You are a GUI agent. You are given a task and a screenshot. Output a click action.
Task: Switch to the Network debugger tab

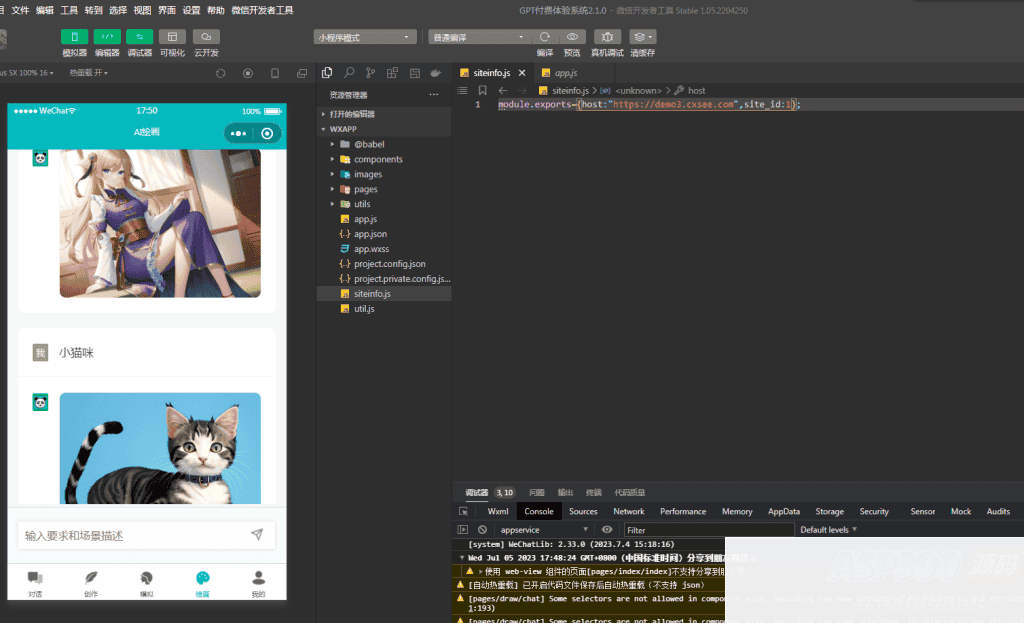pos(628,511)
